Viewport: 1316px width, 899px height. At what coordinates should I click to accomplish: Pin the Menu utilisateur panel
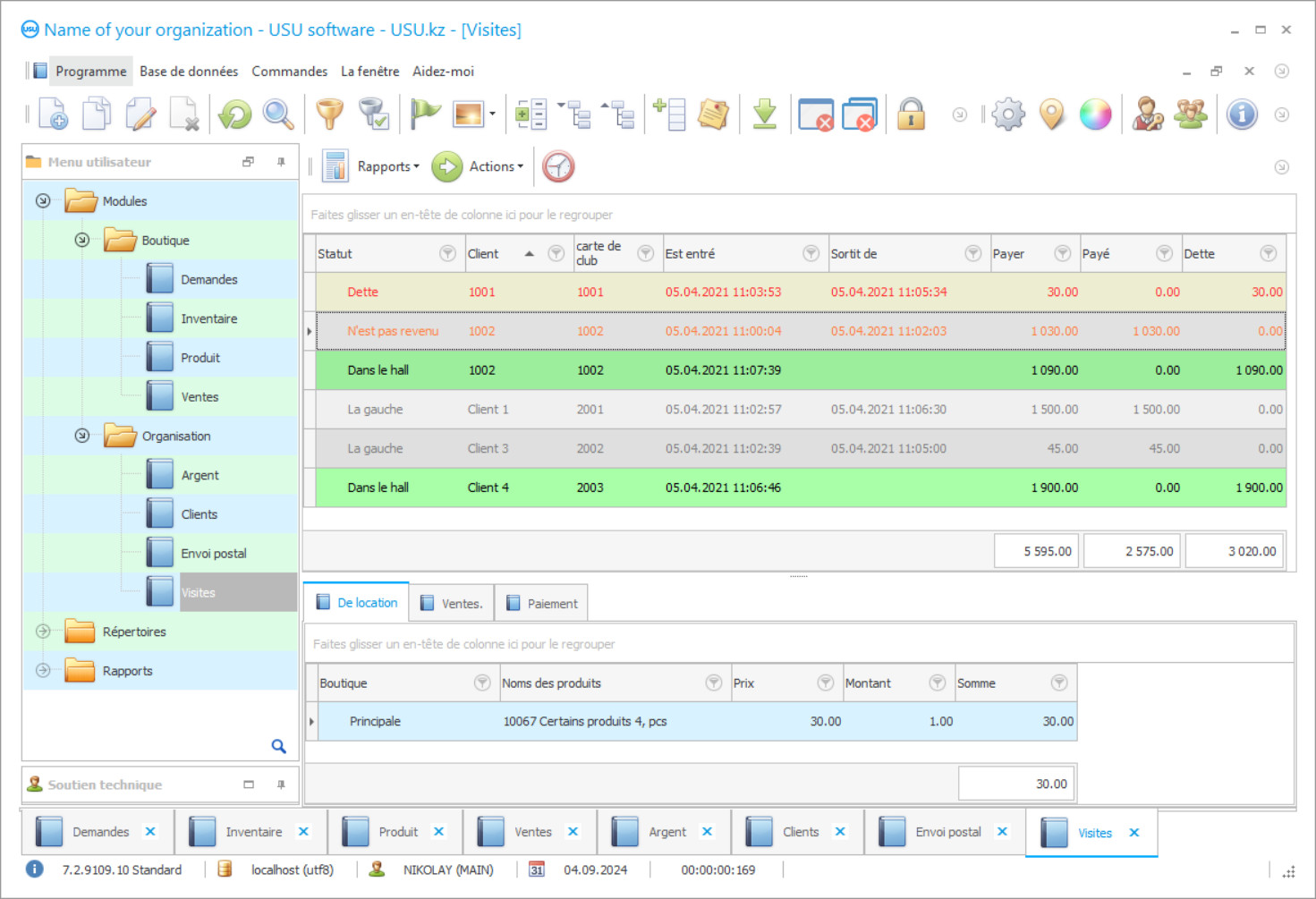[281, 162]
